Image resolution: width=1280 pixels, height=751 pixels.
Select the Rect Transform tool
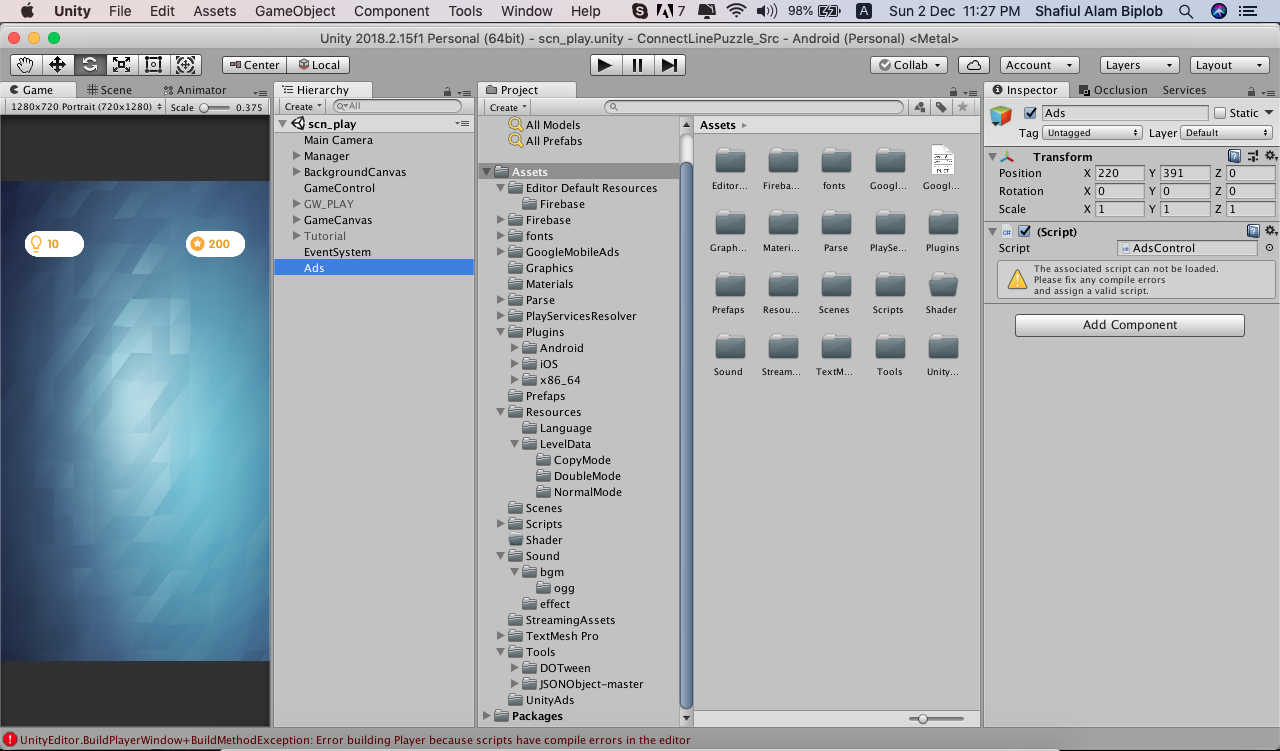click(153, 63)
